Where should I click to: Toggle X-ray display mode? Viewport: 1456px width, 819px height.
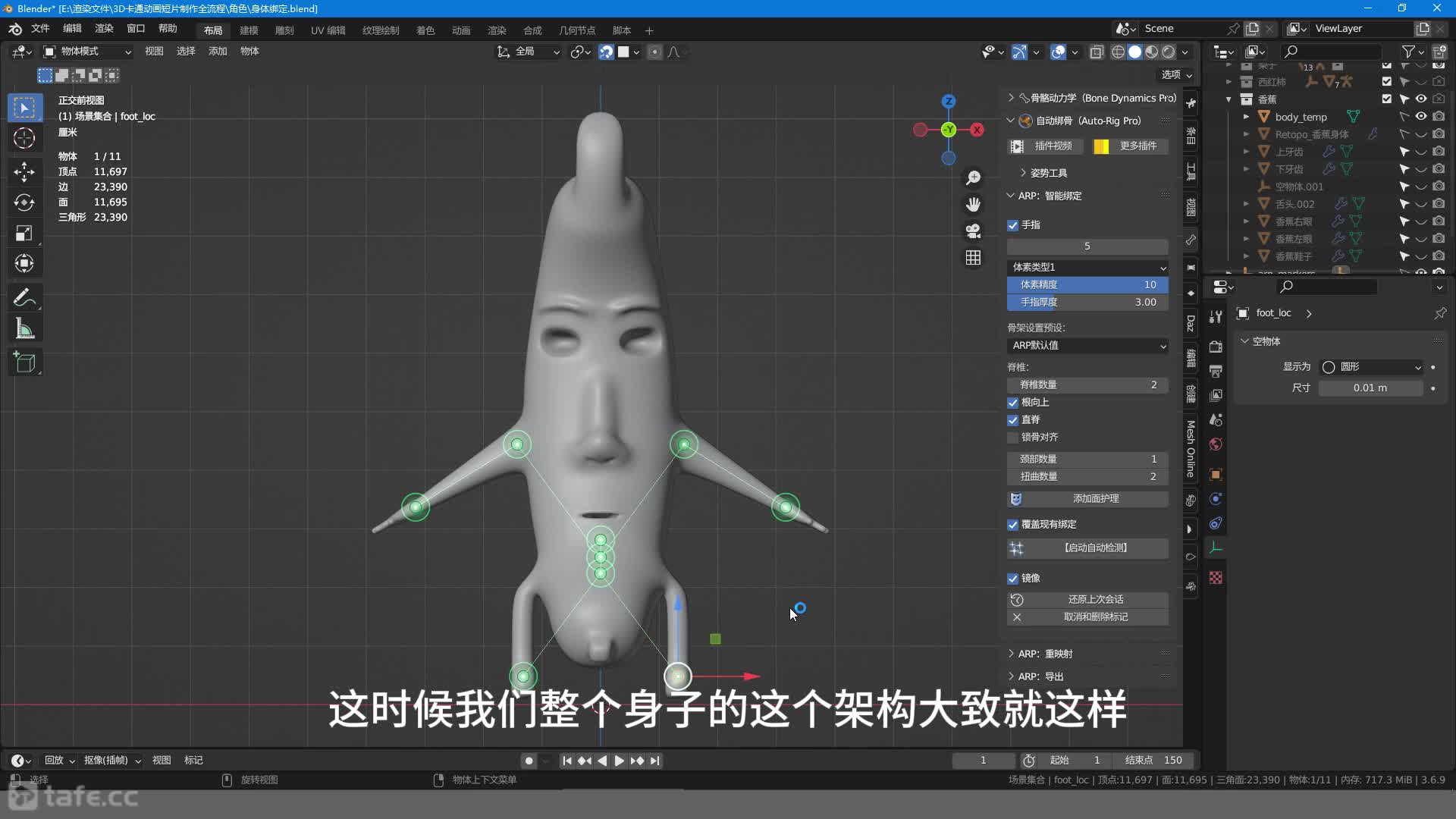coord(1097,52)
